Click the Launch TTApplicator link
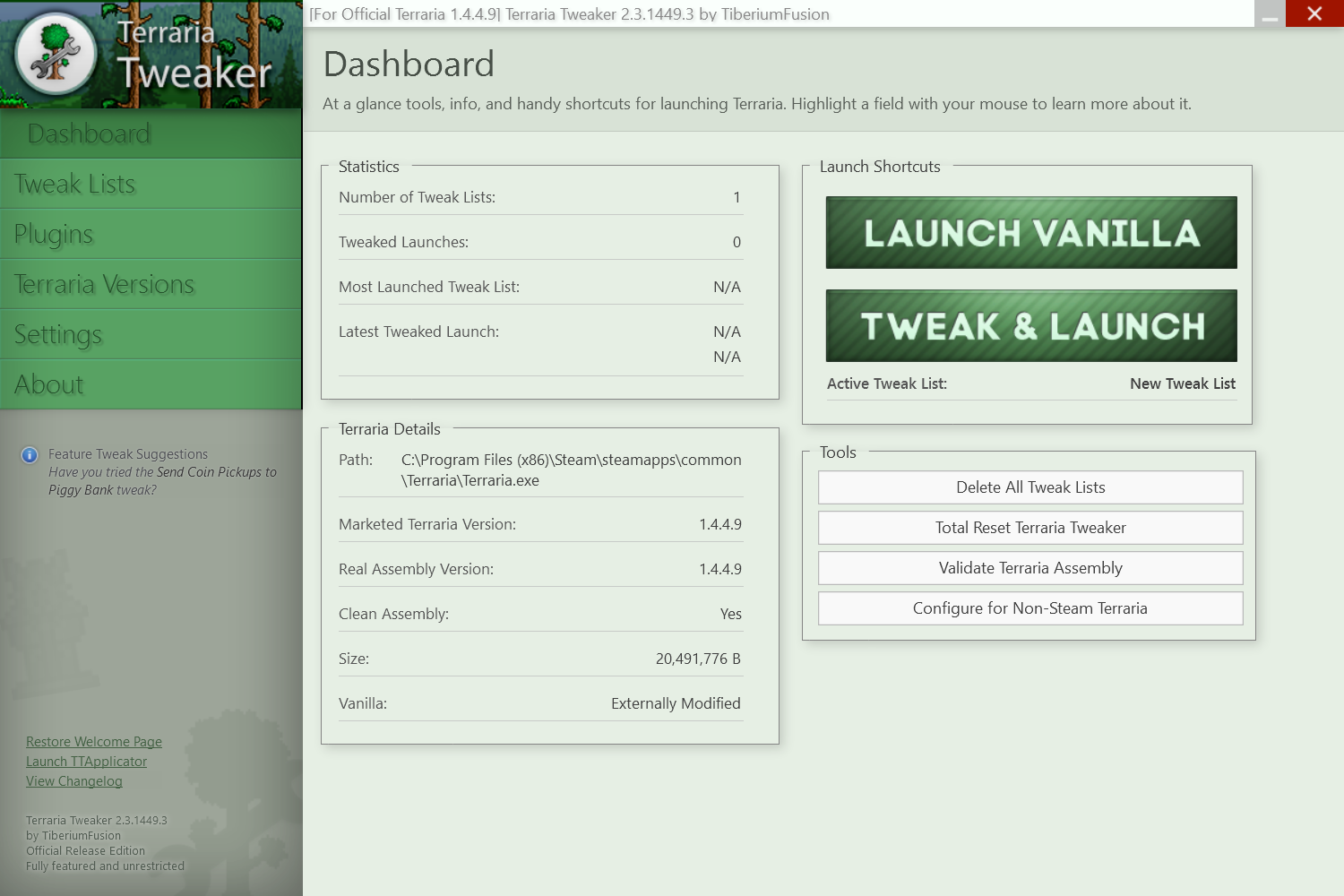Screen dimensions: 1344x896 tap(86, 762)
